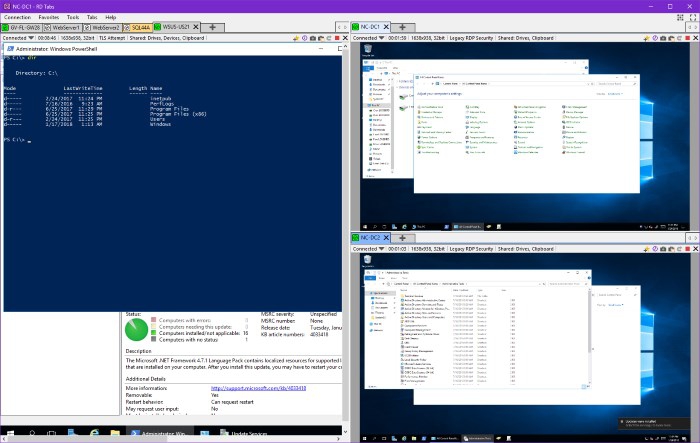Add a new tab beside NC-DC2
Viewport: 700px width, 443px height.
tap(401, 238)
